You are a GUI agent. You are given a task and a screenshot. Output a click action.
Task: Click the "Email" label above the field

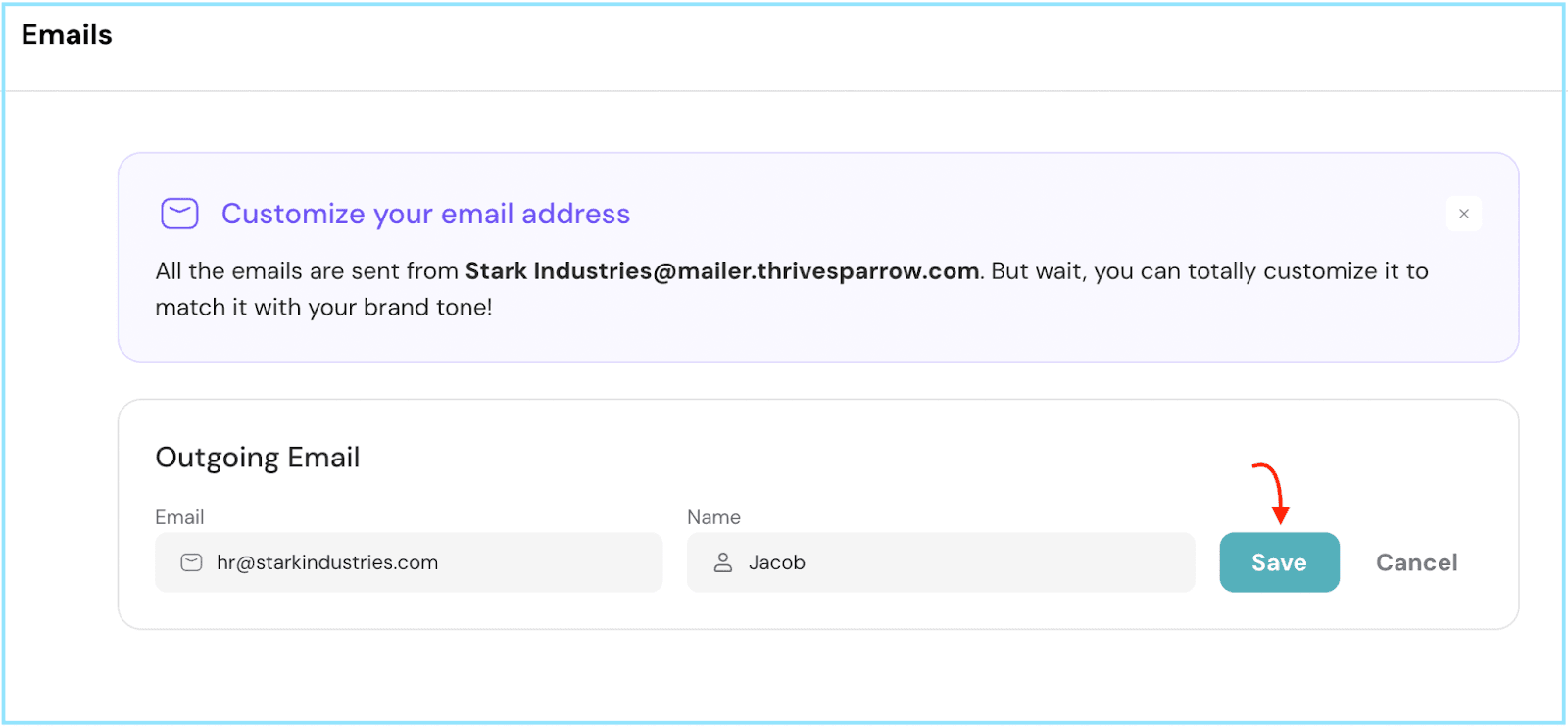coord(179,517)
